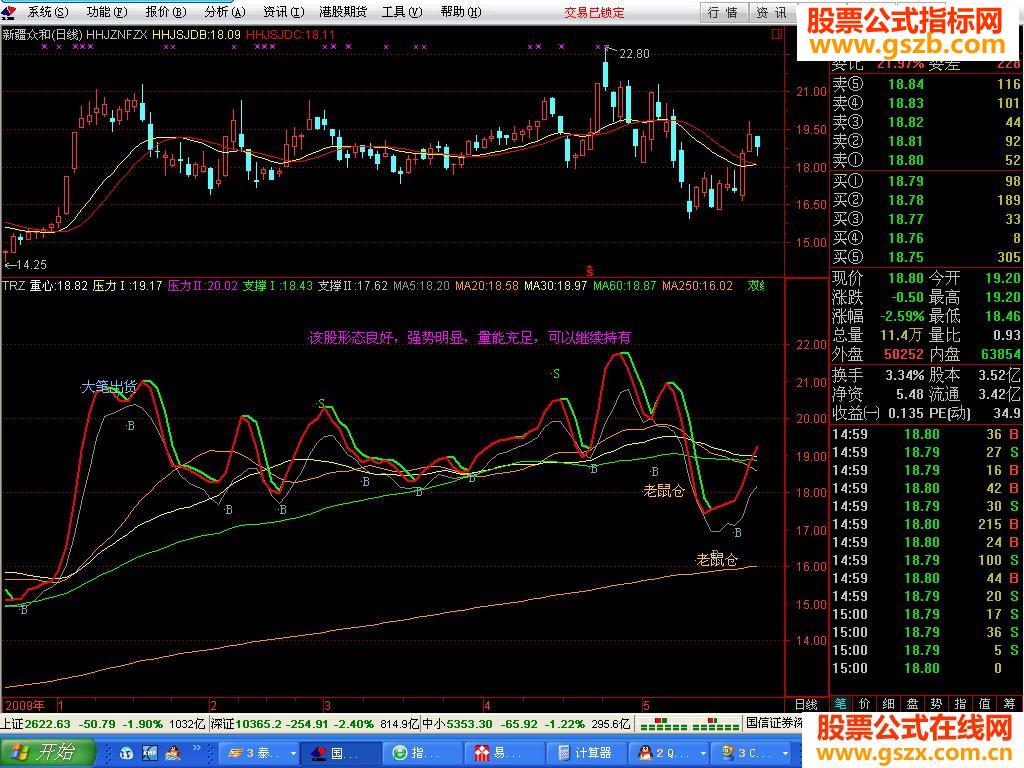Open the 功能(F) menu
1024x768 pixels.
click(x=106, y=12)
